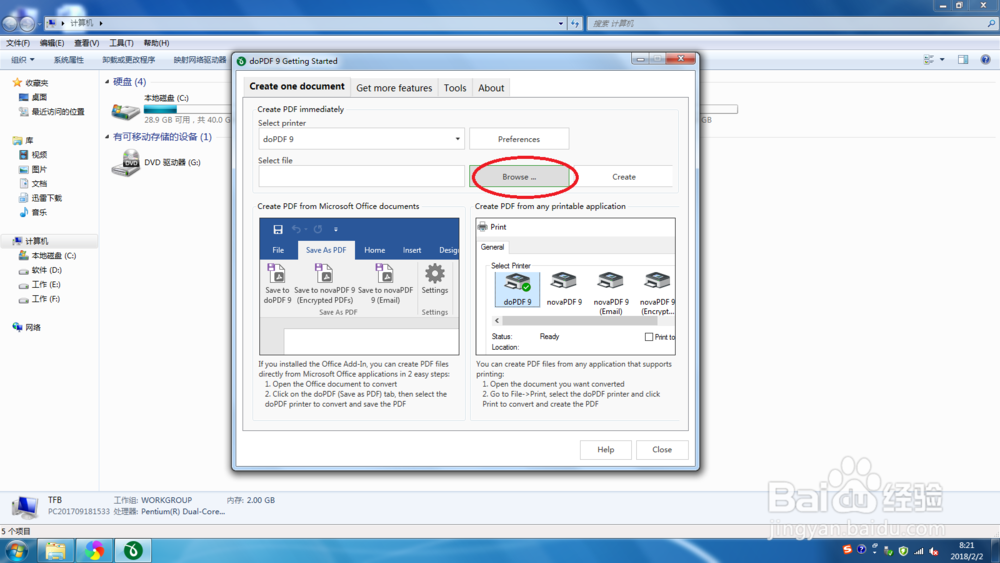Select 本地磁盘 (C:) drive icon in main pane
Screen dimensions: 1000x563
tap(126, 110)
